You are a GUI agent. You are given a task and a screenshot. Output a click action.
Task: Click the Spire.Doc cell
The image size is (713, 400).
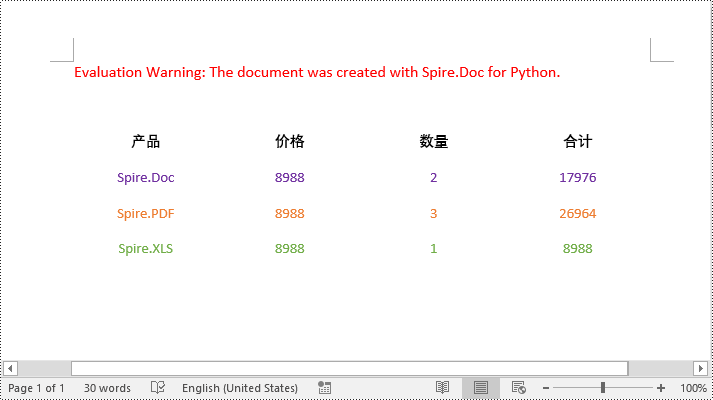point(146,178)
